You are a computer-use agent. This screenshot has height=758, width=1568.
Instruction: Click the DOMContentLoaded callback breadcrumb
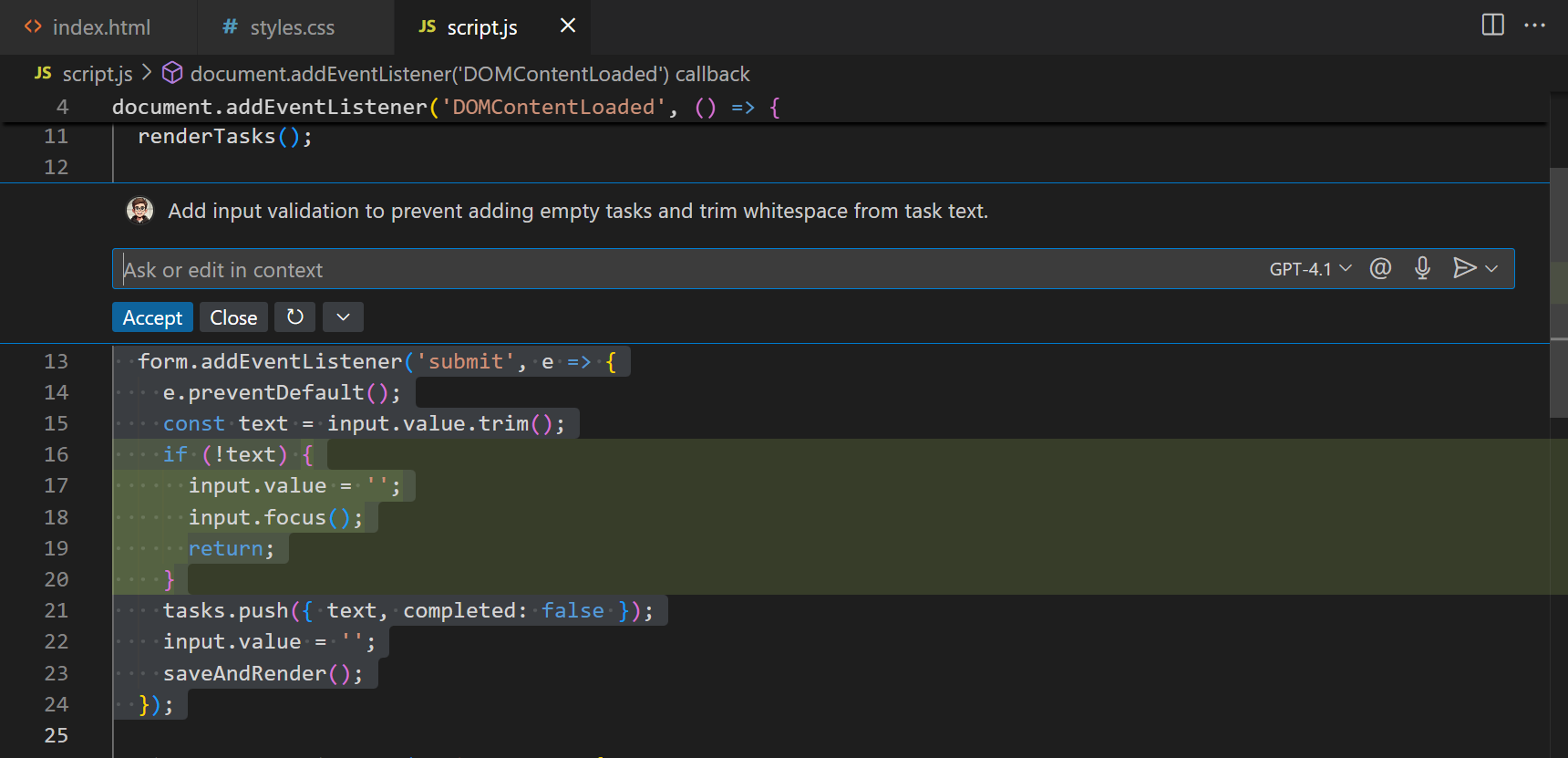(x=469, y=74)
